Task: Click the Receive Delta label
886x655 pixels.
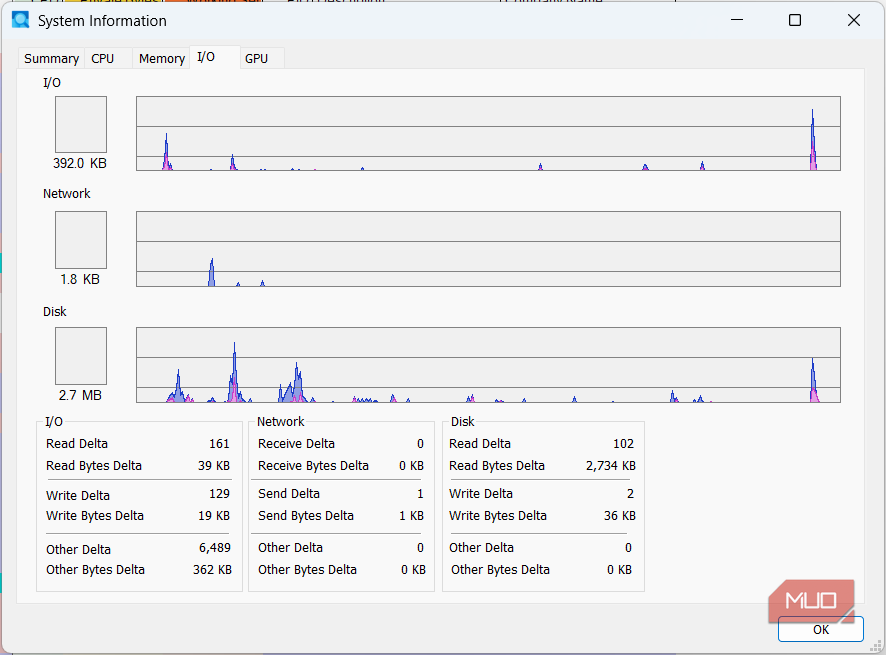Action: tap(296, 444)
